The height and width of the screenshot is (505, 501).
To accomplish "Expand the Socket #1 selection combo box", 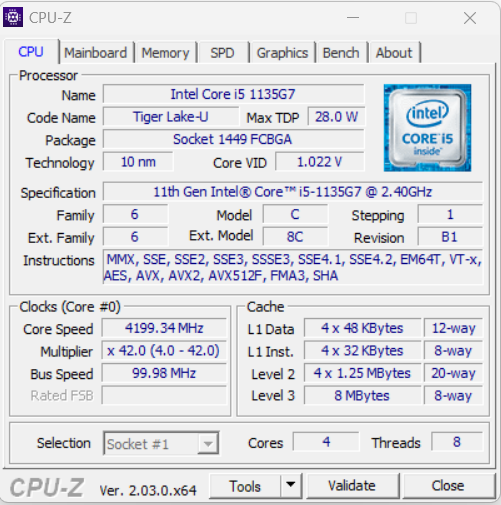I will point(161,443).
